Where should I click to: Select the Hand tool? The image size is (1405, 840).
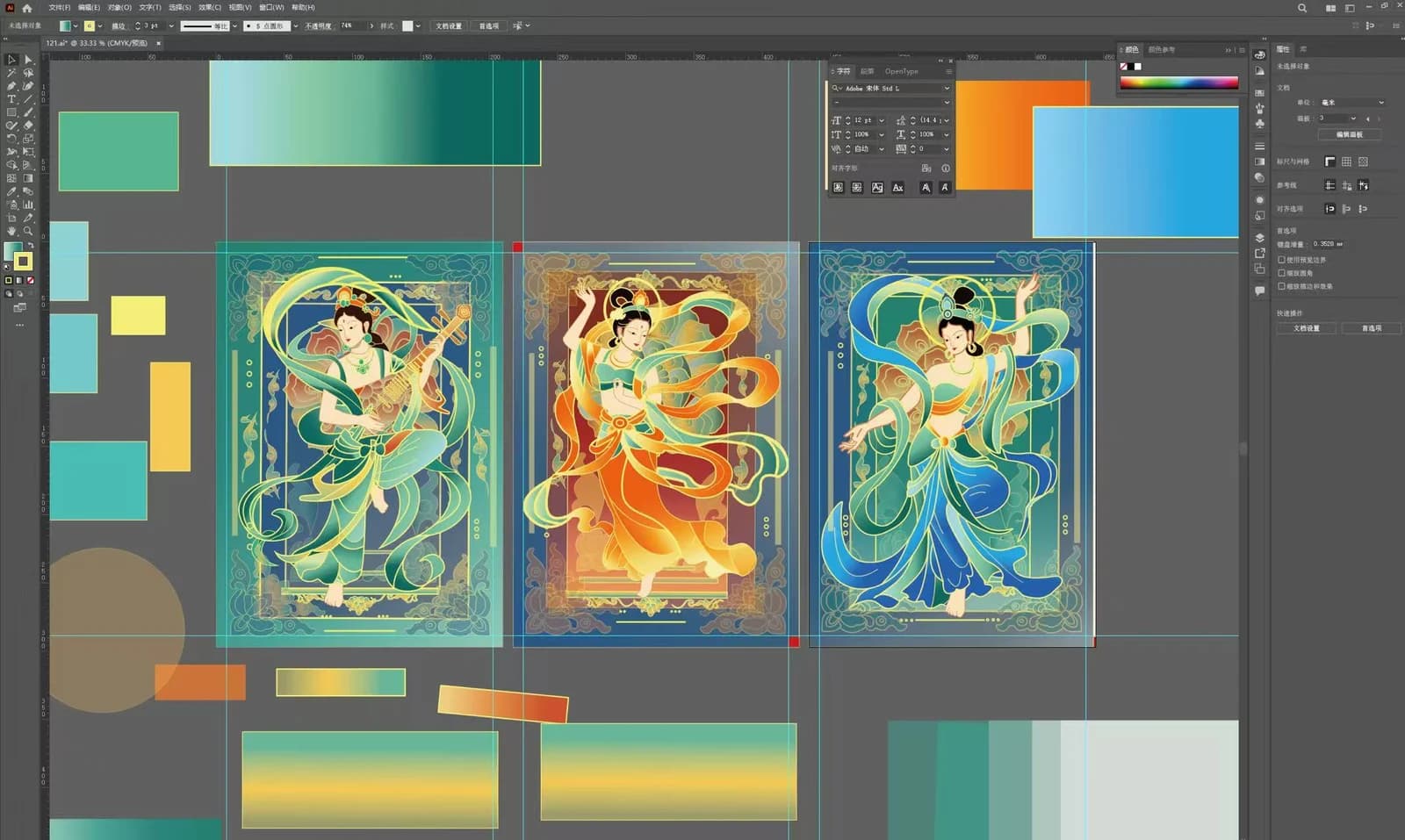pyautogui.click(x=11, y=231)
